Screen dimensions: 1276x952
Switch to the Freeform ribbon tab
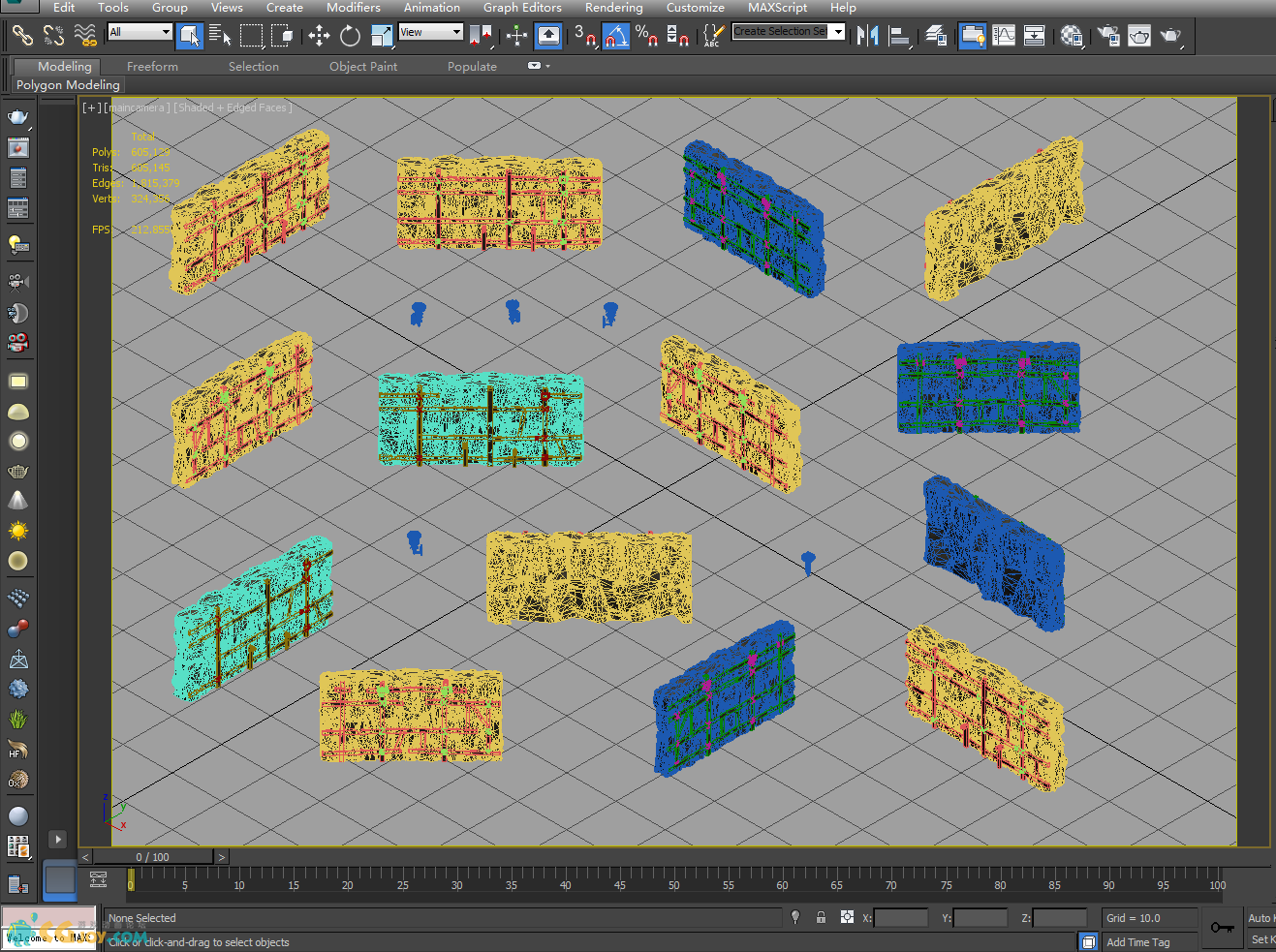click(x=152, y=67)
